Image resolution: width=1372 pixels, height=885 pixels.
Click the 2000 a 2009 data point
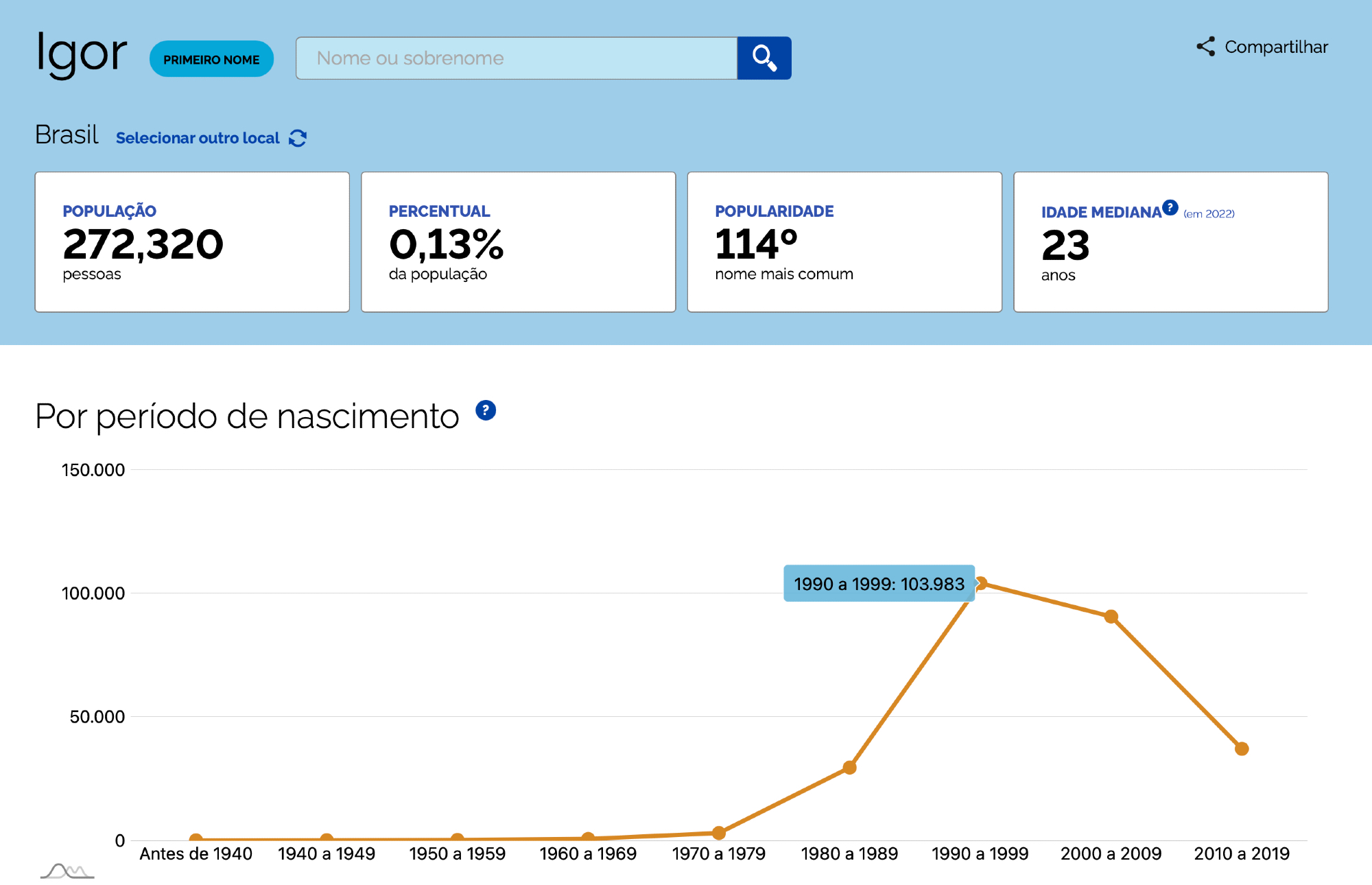coord(1111,617)
